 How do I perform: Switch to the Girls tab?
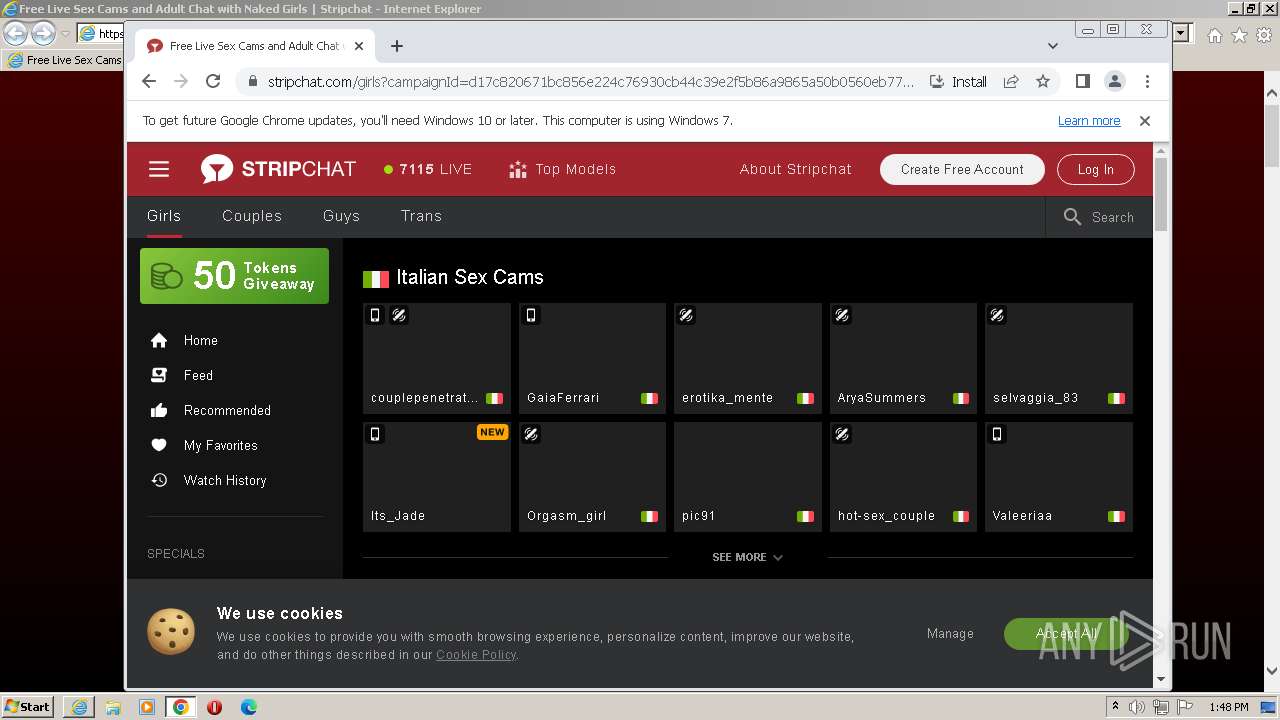[x=164, y=216]
